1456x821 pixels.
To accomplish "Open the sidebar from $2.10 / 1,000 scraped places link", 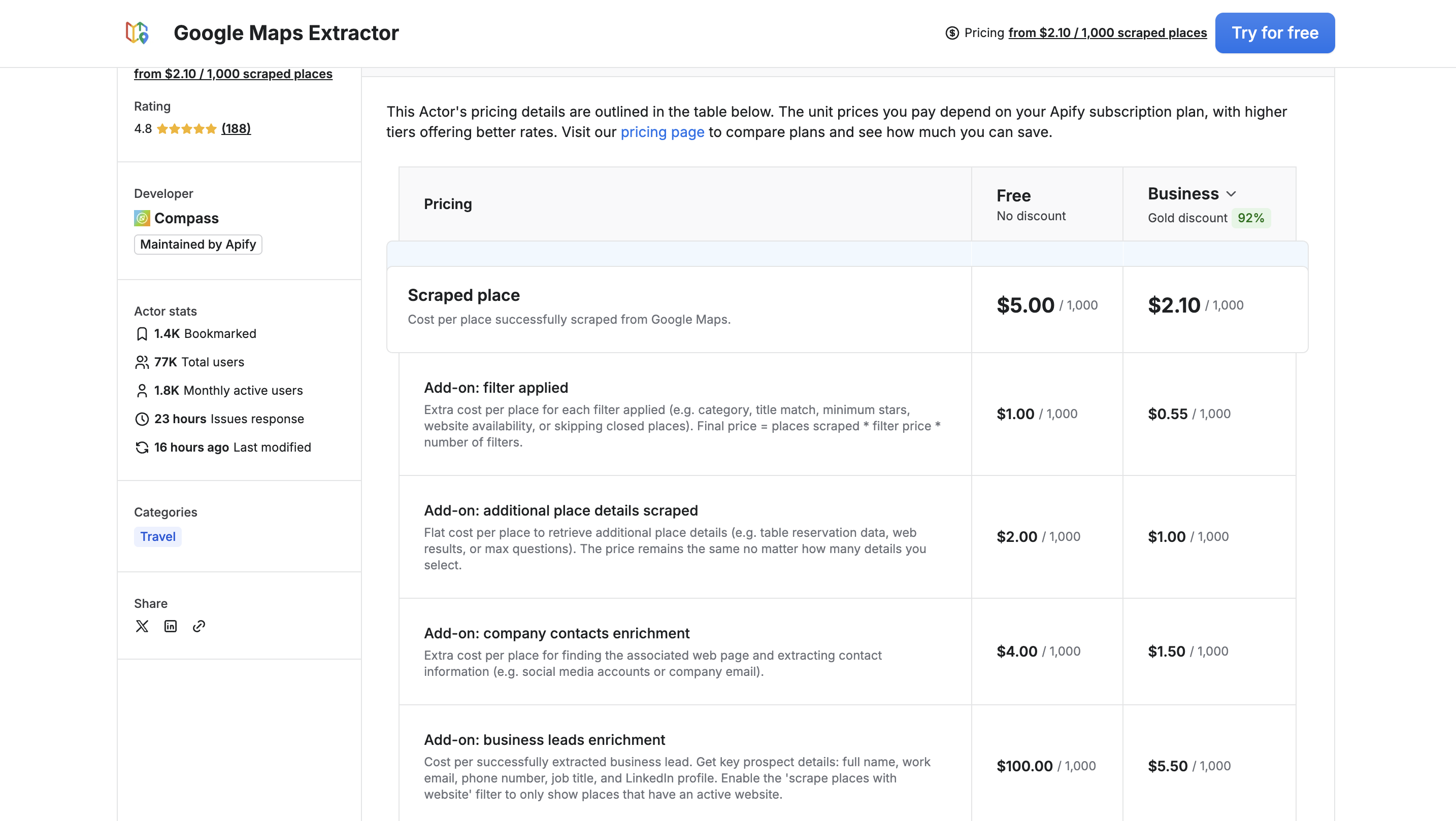I will [x=233, y=74].
